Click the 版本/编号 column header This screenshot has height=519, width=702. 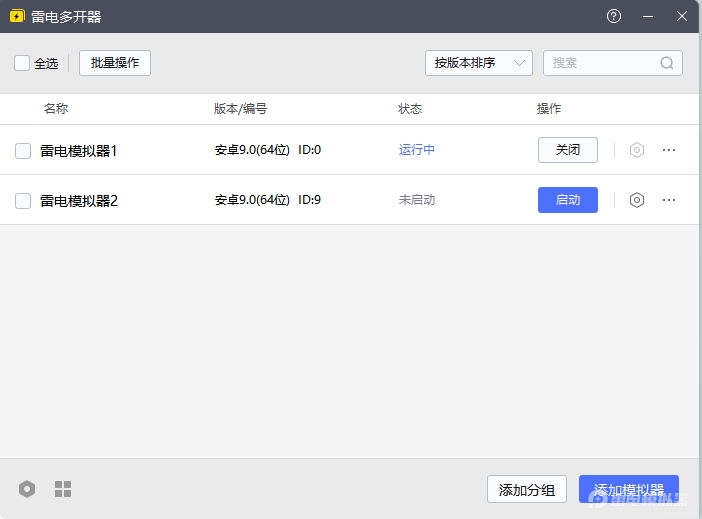[240, 109]
